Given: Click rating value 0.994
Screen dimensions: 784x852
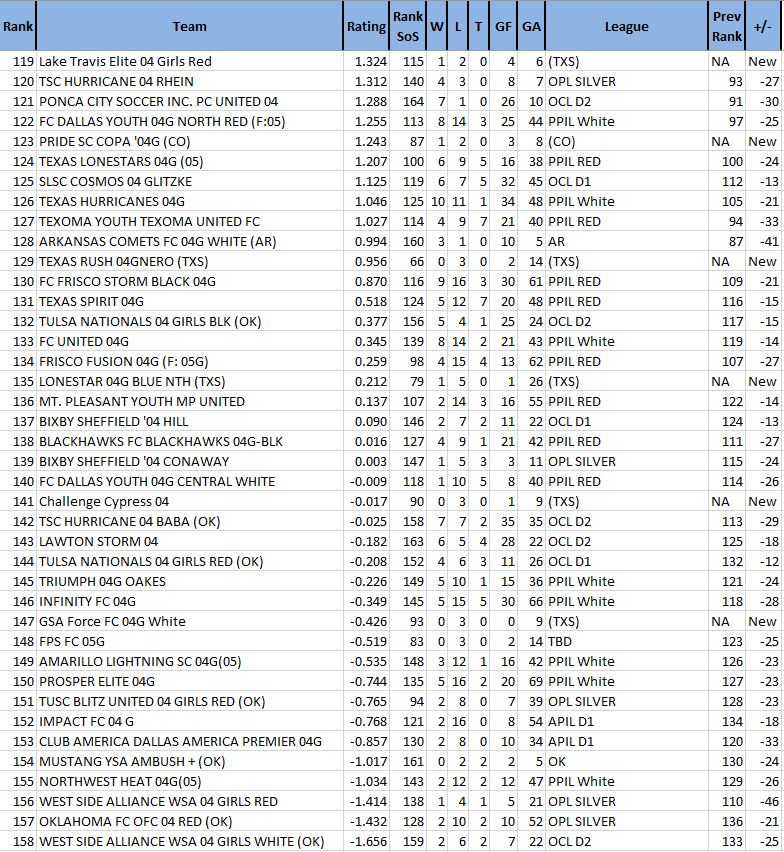Looking at the screenshot, I should click(x=371, y=241).
